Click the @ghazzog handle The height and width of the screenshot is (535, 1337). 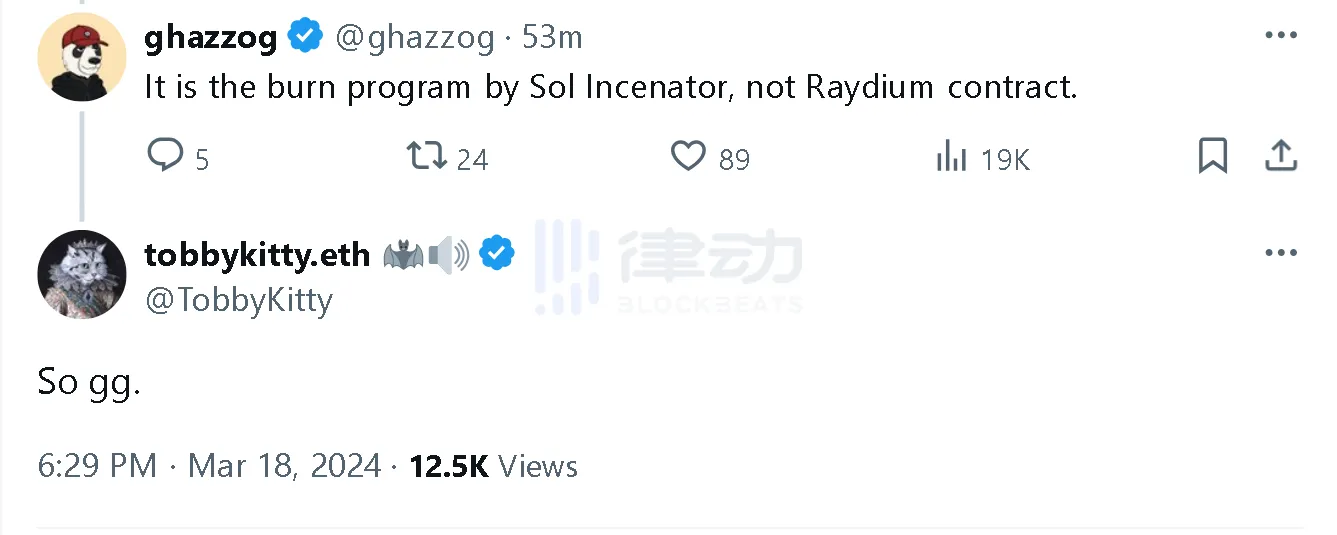[415, 38]
